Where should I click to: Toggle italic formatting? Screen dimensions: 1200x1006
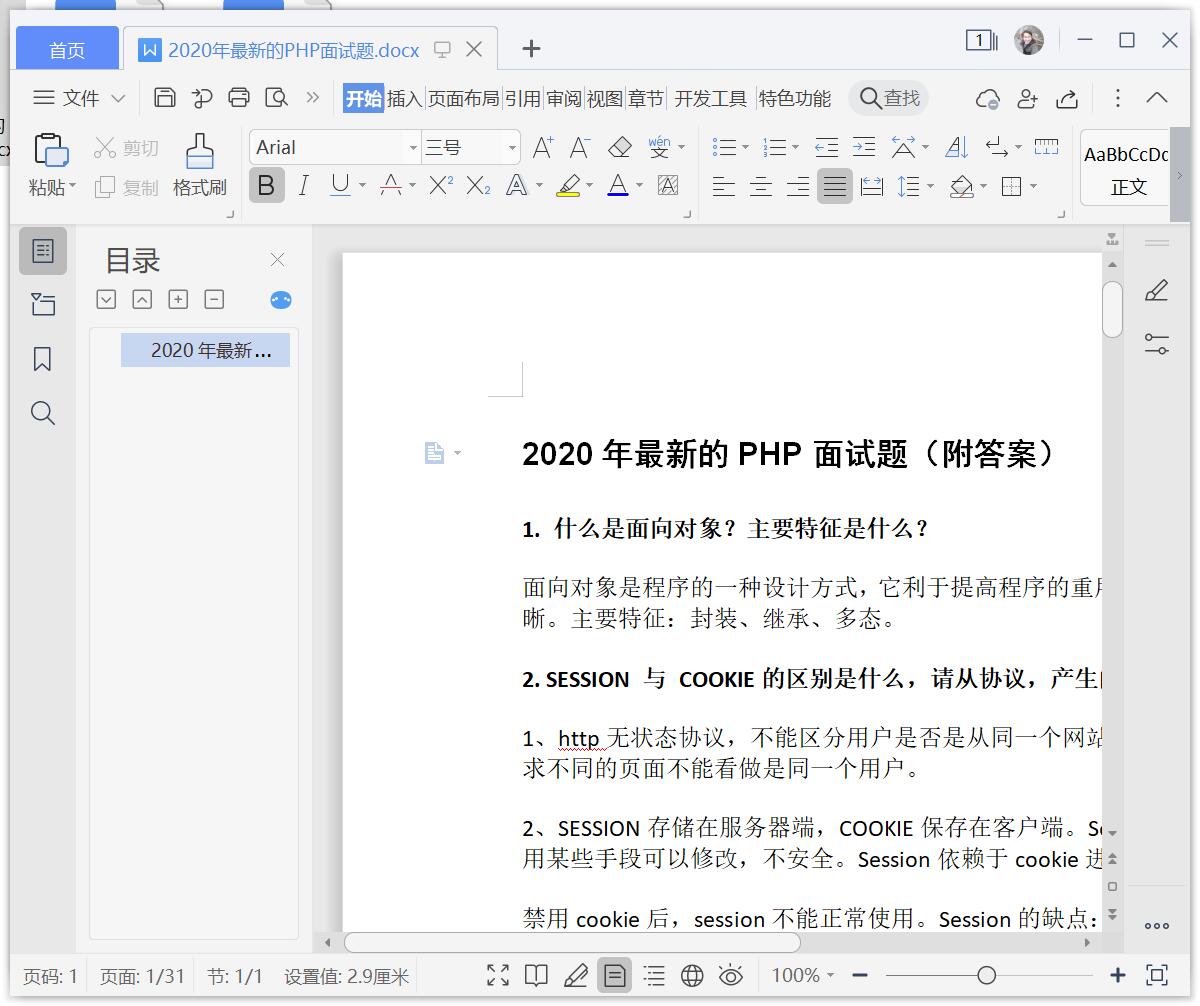(303, 186)
